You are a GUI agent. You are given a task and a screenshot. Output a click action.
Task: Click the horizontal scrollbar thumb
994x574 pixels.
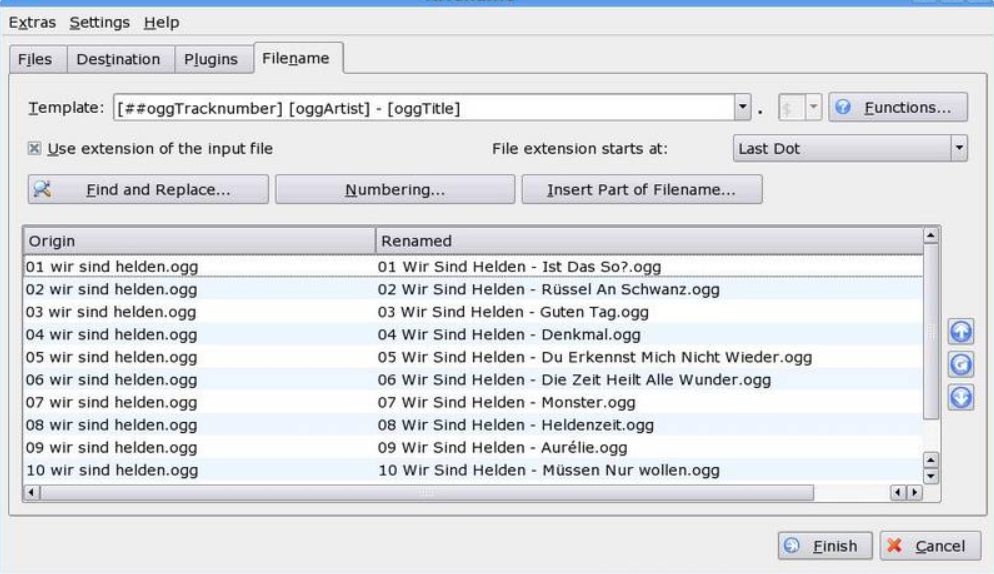point(427,492)
